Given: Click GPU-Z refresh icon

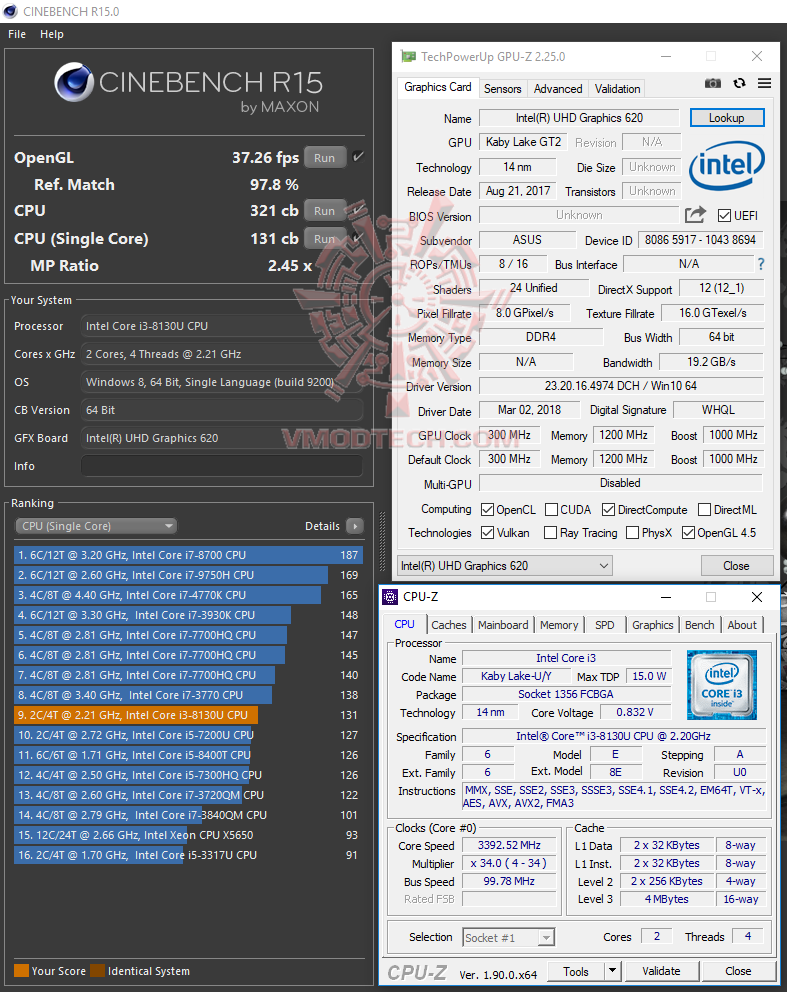Looking at the screenshot, I should point(739,84).
